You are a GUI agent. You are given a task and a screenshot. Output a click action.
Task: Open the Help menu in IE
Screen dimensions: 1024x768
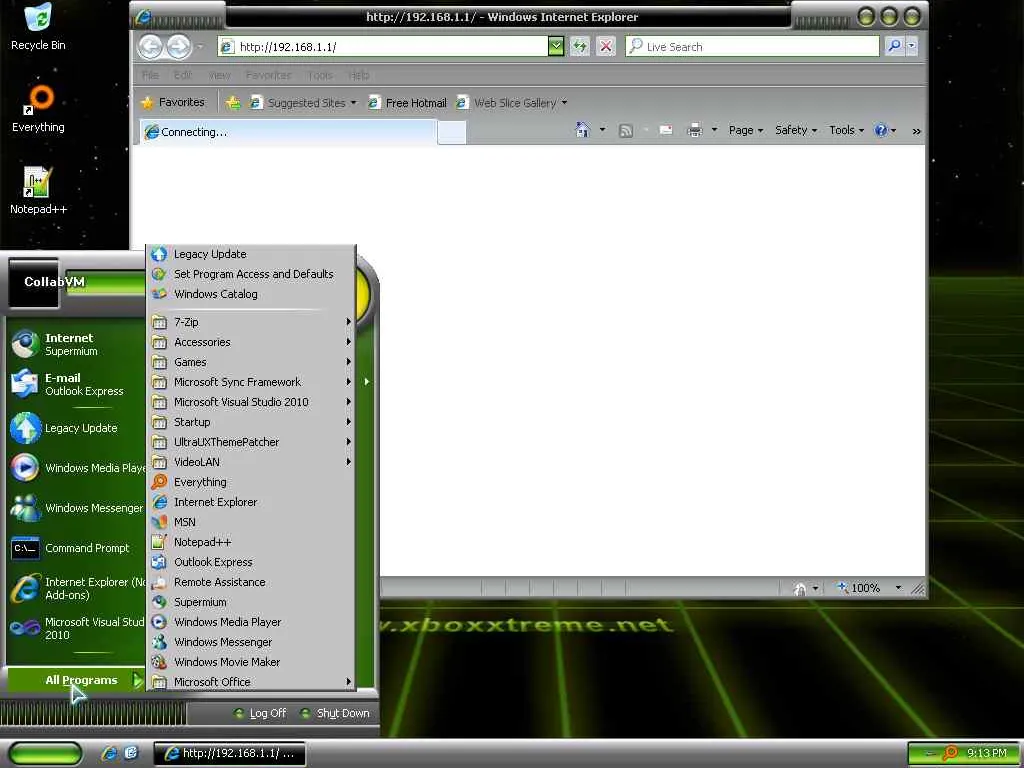[x=359, y=75]
